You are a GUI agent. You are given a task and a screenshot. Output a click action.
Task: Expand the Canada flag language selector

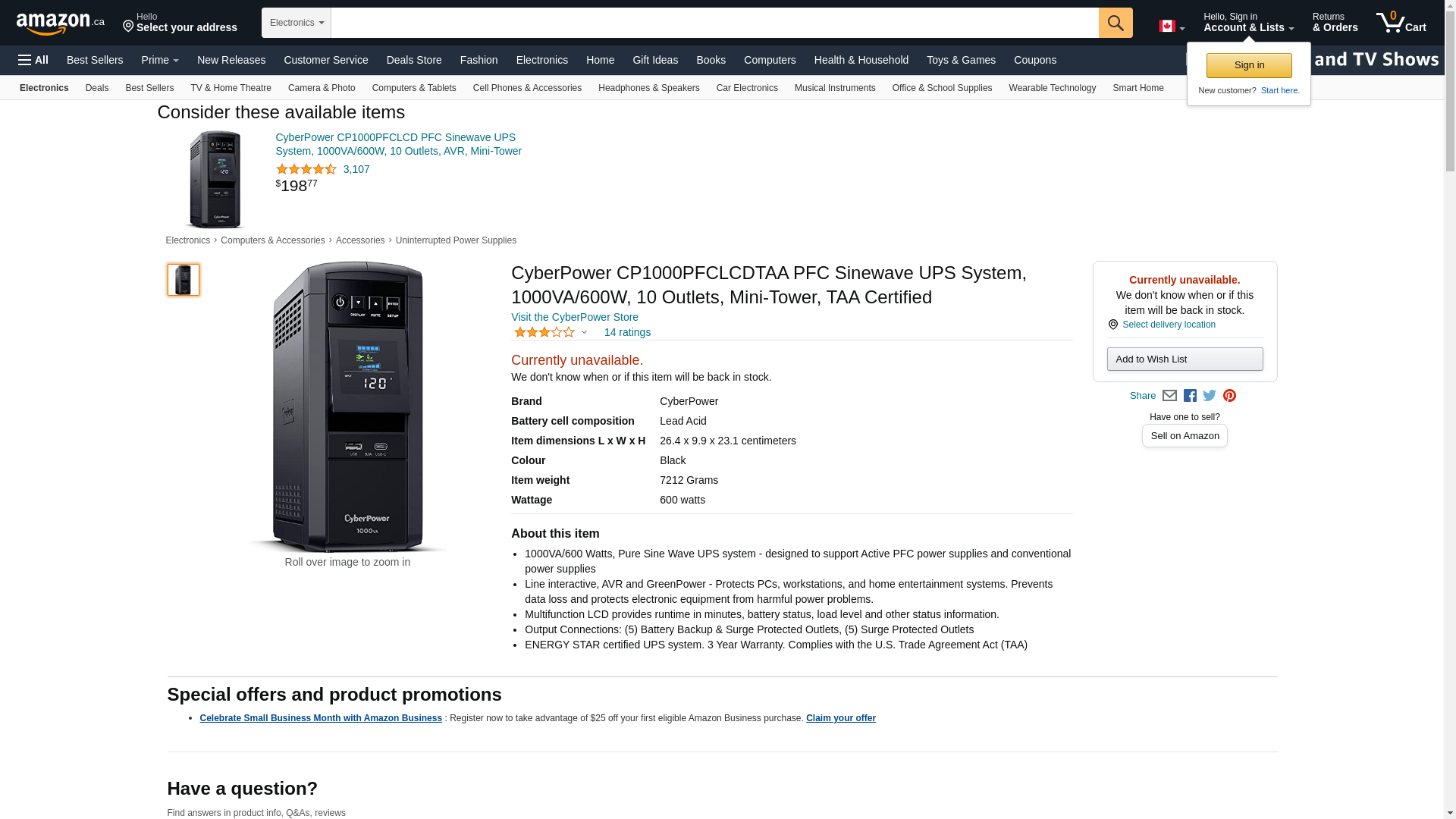tap(1171, 27)
